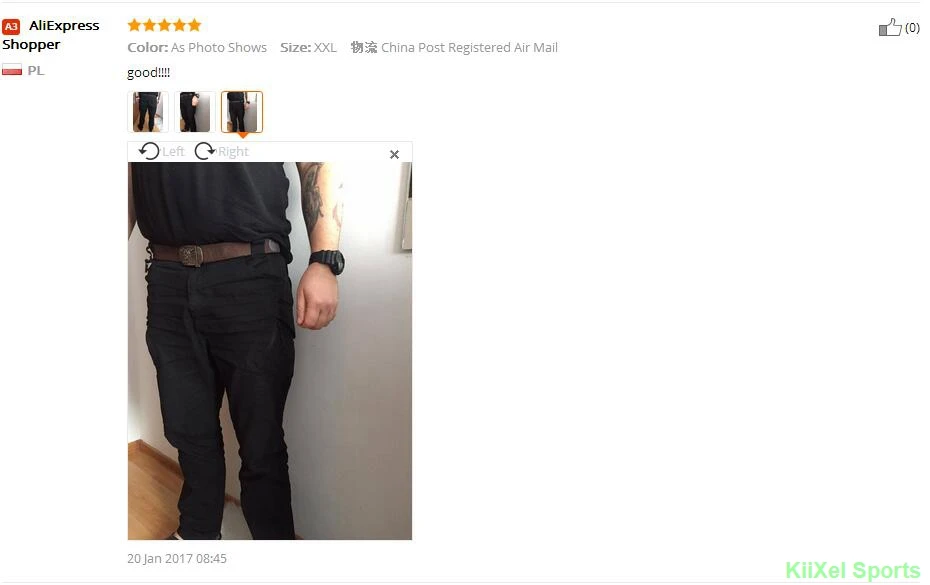930x585 pixels.
Task: Select the third highlighted photo thumbnail
Action: pyautogui.click(x=242, y=112)
